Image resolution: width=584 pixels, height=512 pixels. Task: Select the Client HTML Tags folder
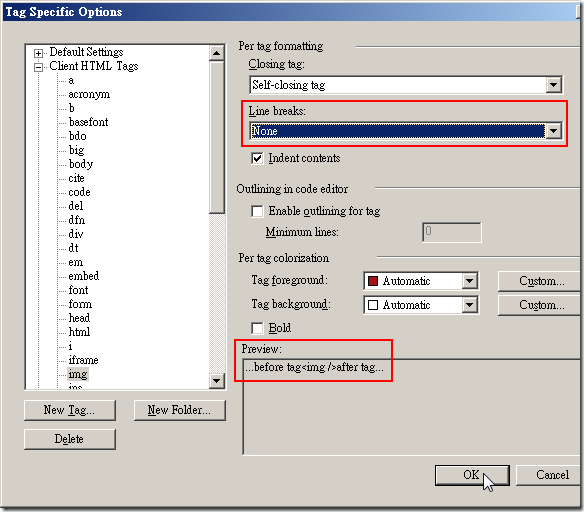click(93, 66)
